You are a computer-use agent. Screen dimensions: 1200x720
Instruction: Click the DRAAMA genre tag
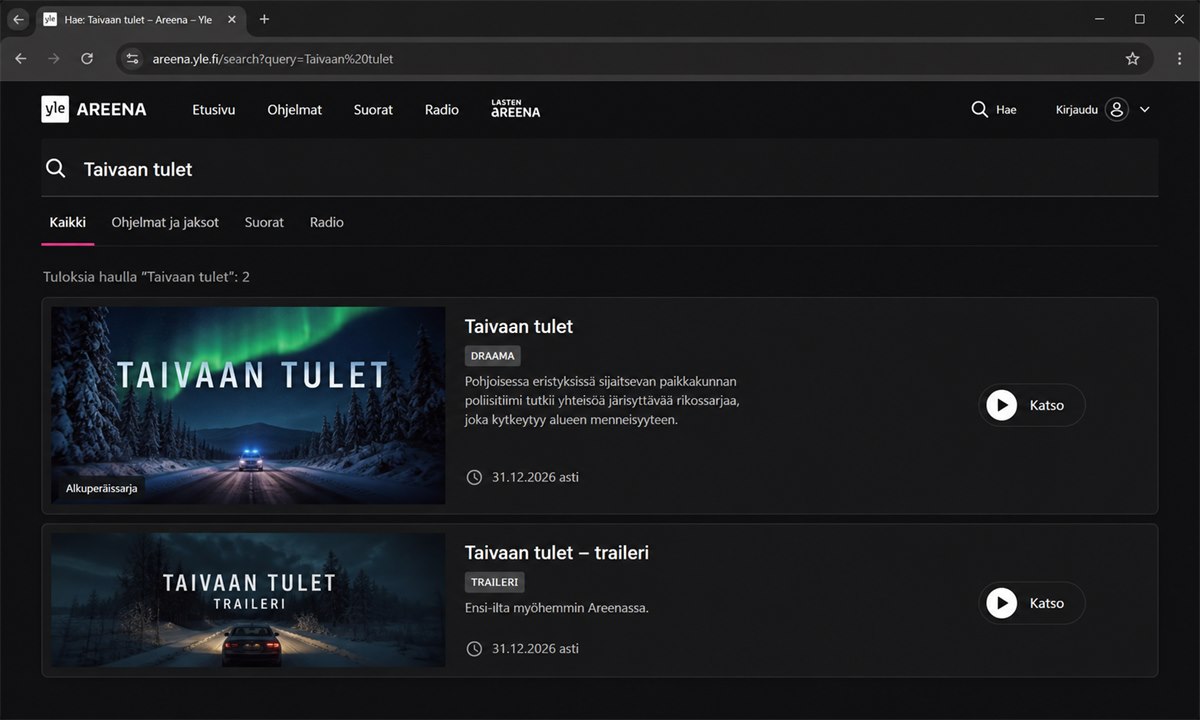pos(493,356)
